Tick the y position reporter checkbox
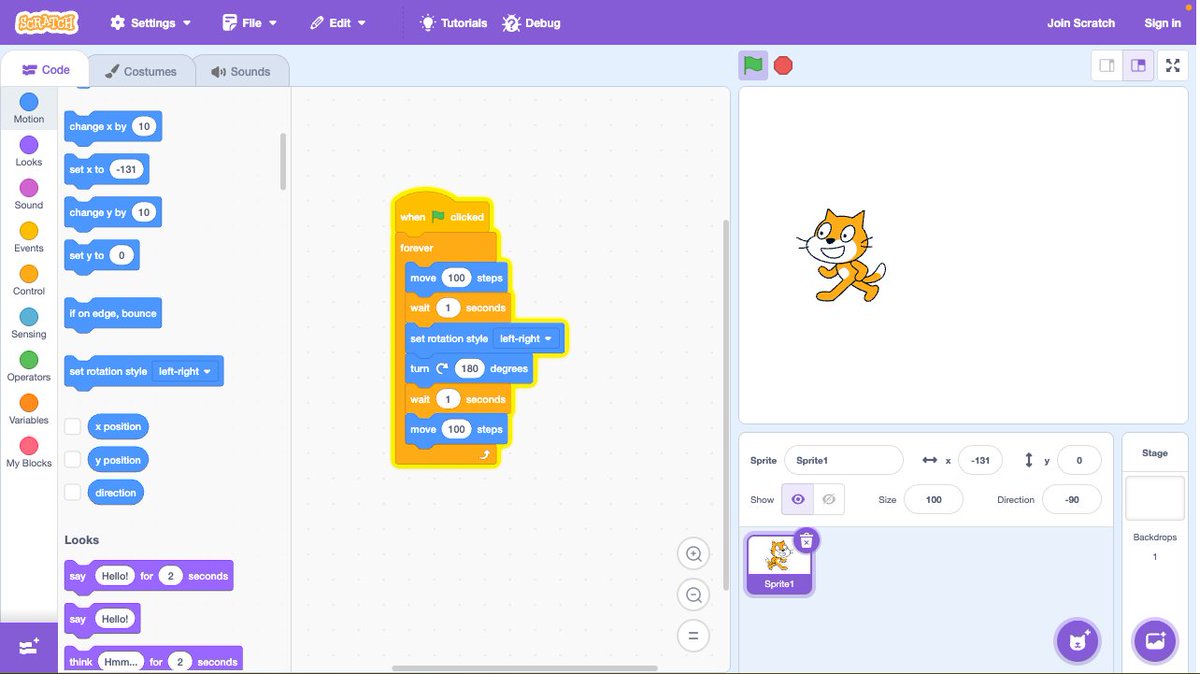 click(x=72, y=460)
